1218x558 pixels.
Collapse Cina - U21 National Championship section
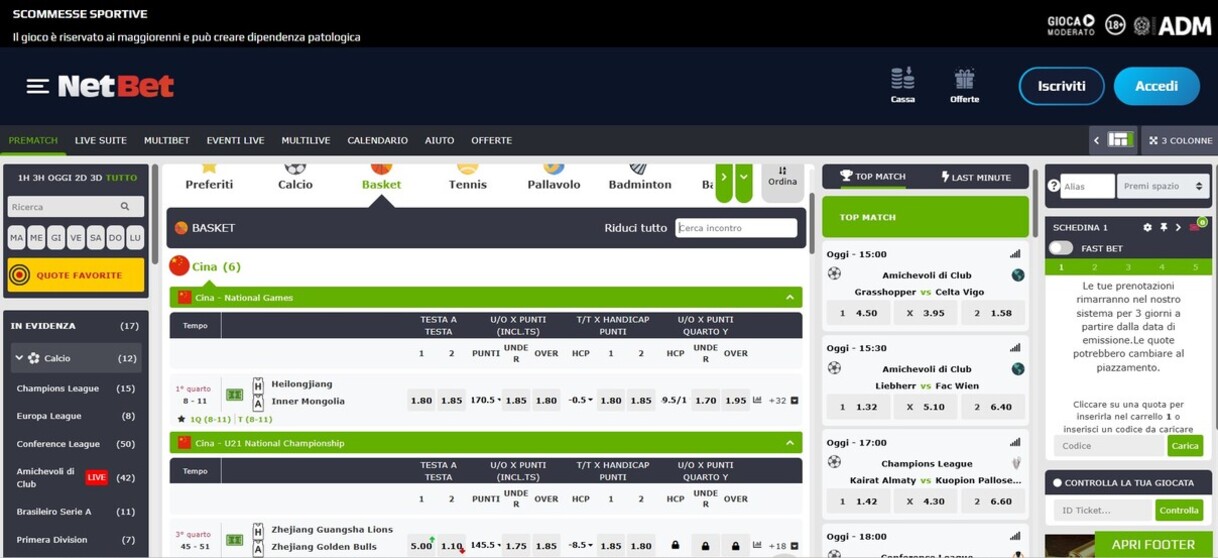click(x=789, y=443)
